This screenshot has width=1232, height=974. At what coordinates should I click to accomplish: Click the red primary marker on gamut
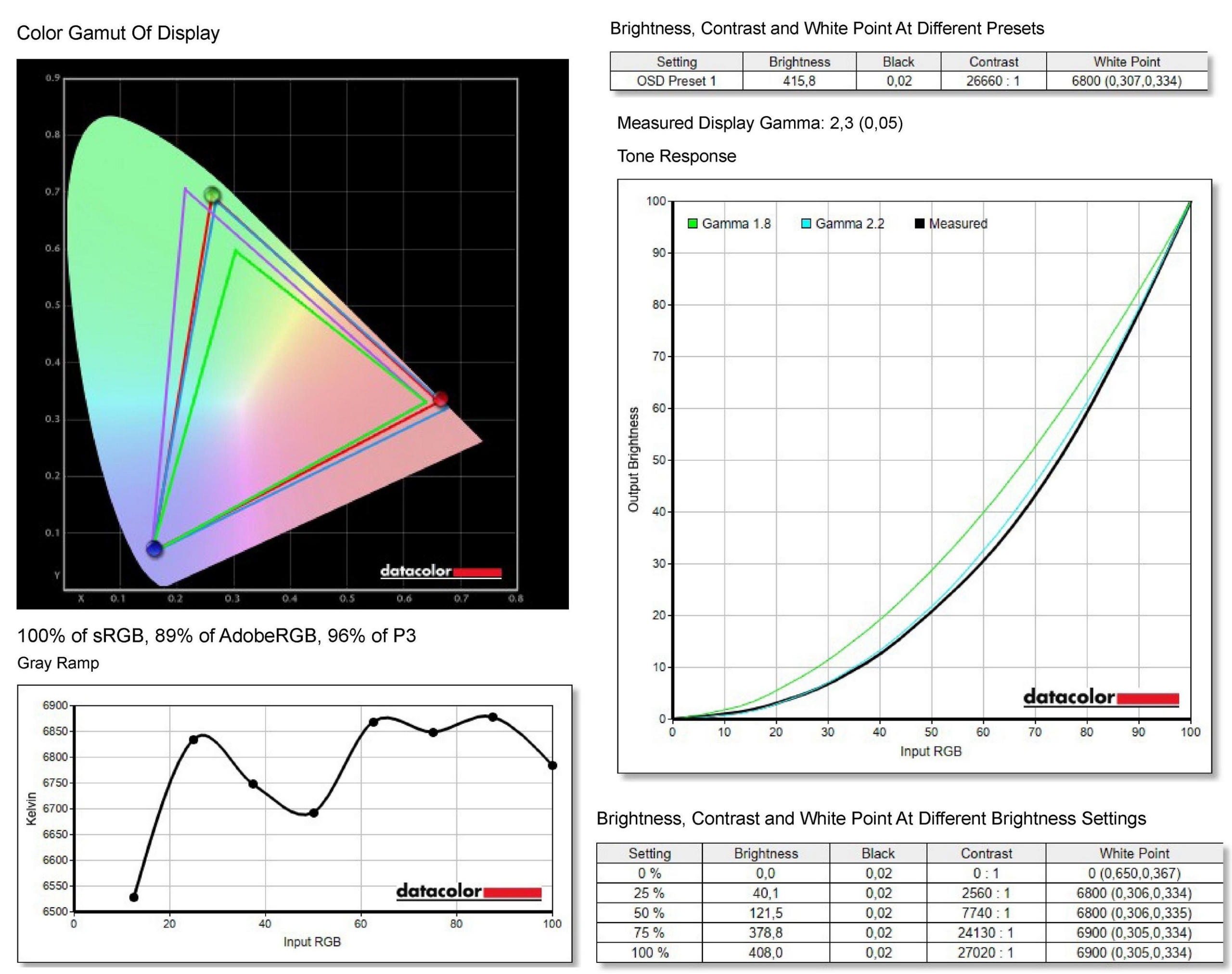[x=440, y=399]
